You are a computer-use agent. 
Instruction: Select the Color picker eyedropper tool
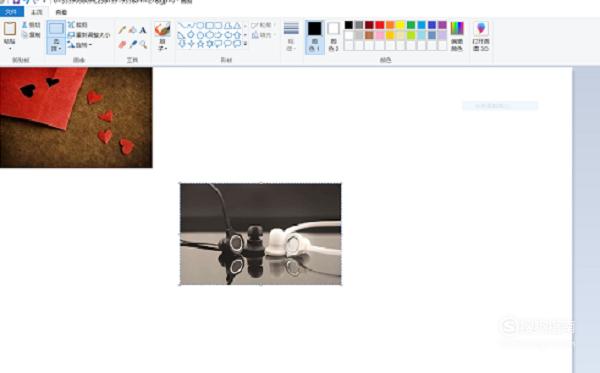[132, 44]
